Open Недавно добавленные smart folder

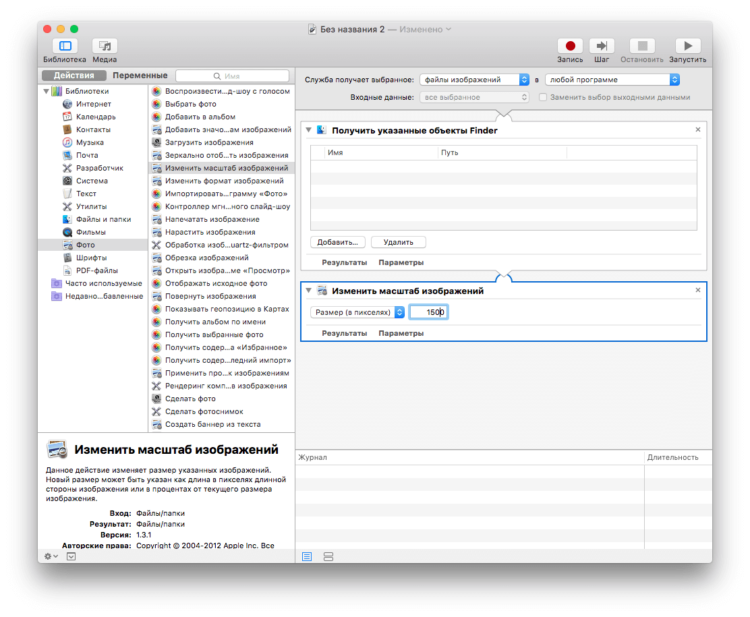click(x=104, y=296)
